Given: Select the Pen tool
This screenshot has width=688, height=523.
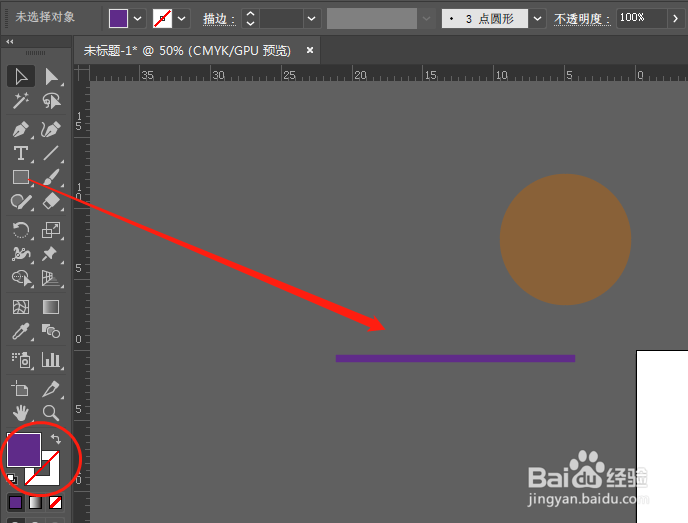Looking at the screenshot, I should coord(21,129).
